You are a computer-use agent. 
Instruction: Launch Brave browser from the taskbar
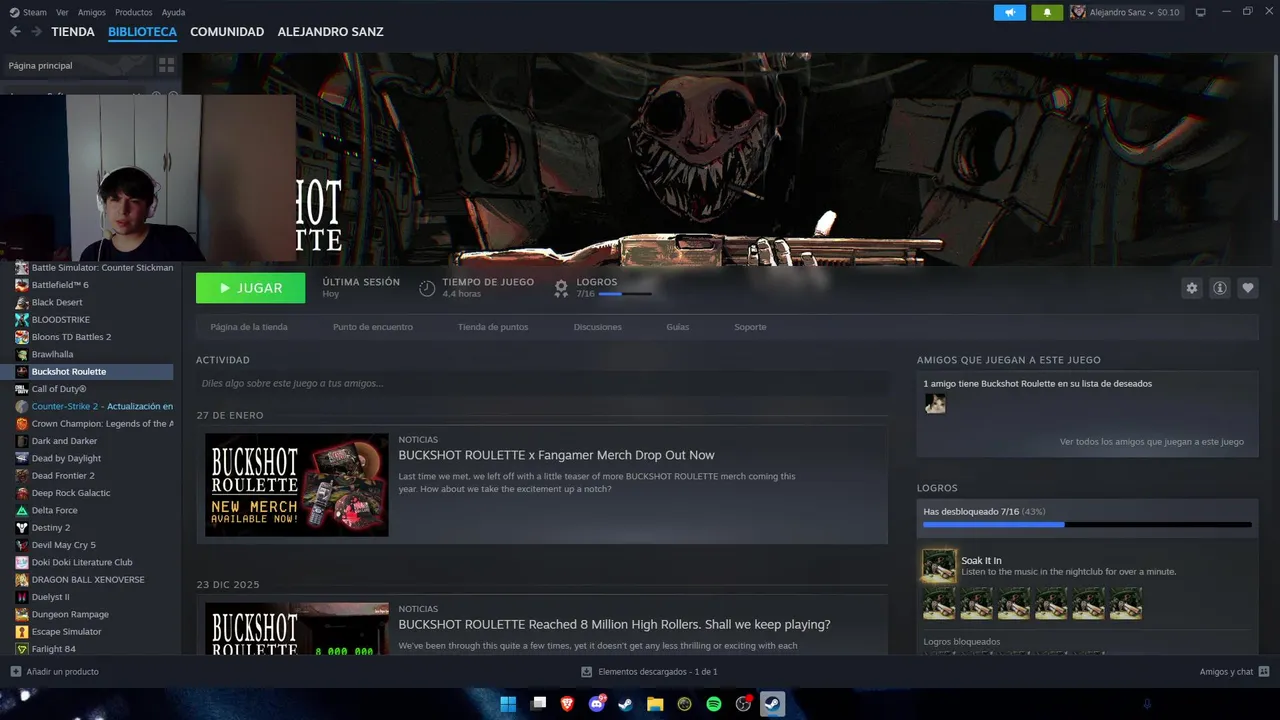567,704
